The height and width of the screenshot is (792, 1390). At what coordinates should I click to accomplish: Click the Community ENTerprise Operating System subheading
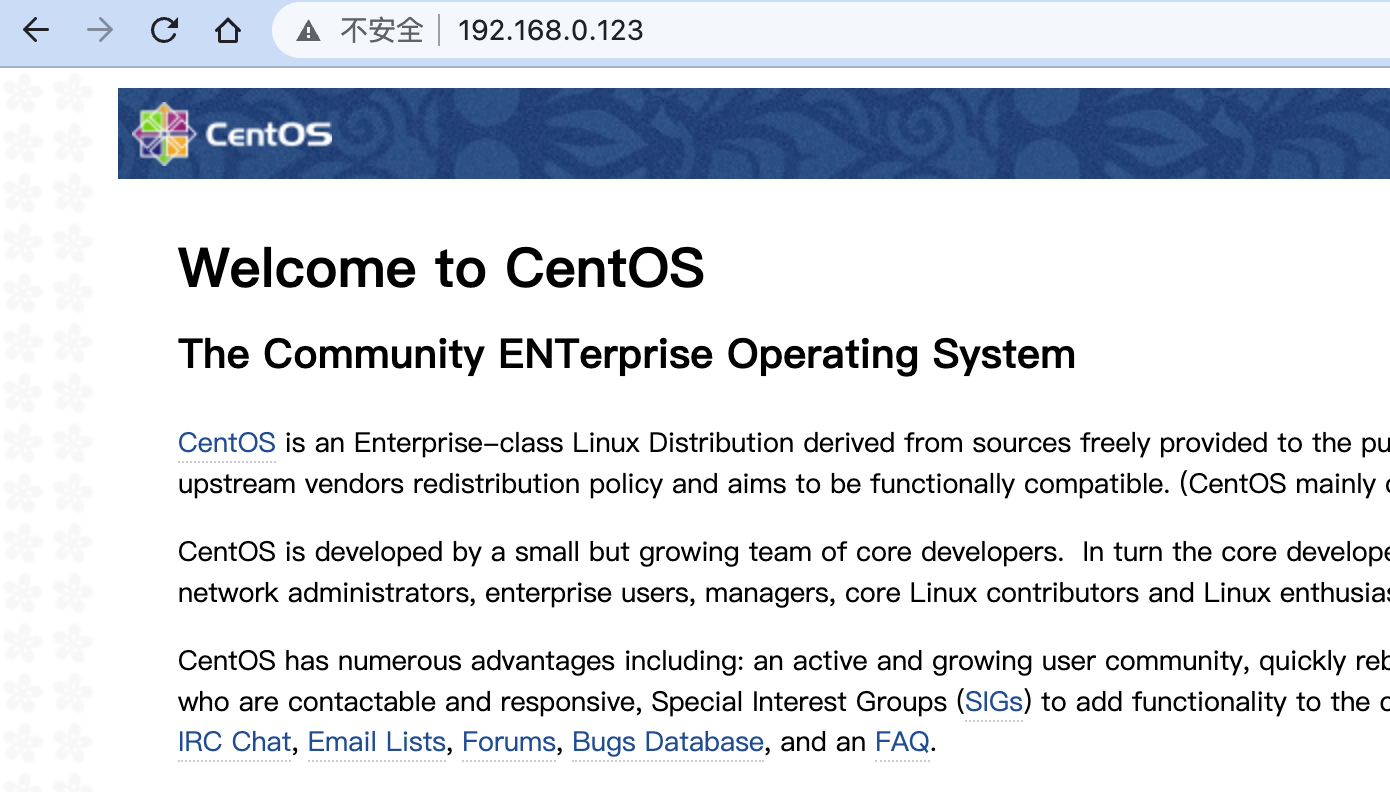pos(626,354)
